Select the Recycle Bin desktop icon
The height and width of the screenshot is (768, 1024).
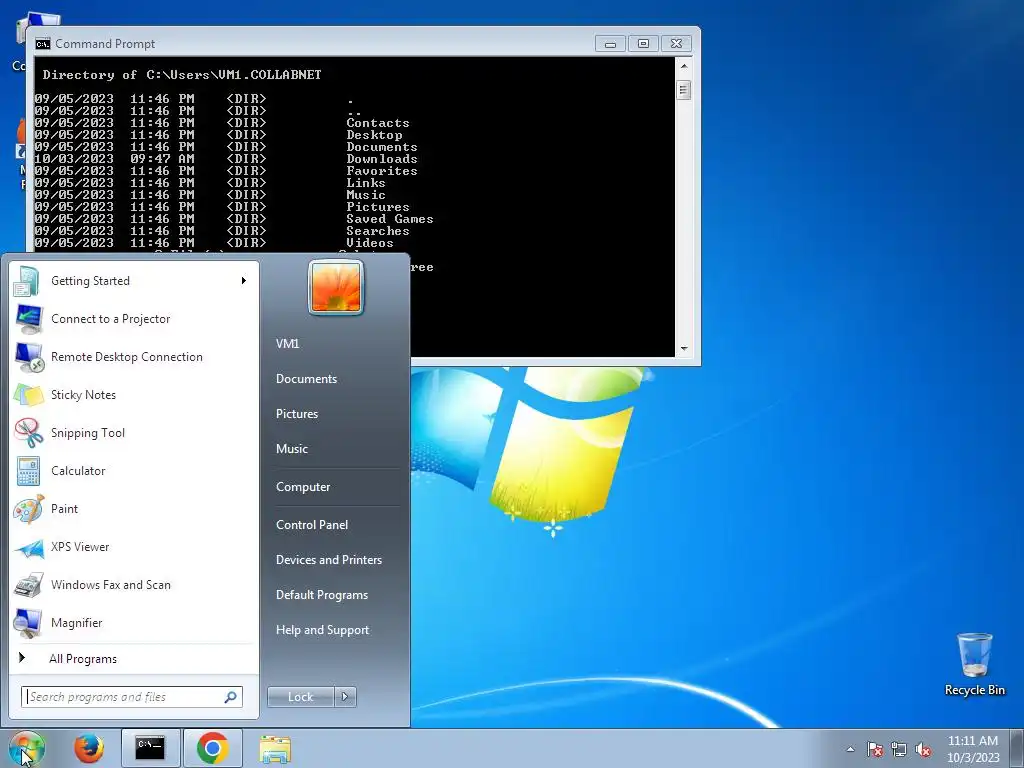point(974,664)
